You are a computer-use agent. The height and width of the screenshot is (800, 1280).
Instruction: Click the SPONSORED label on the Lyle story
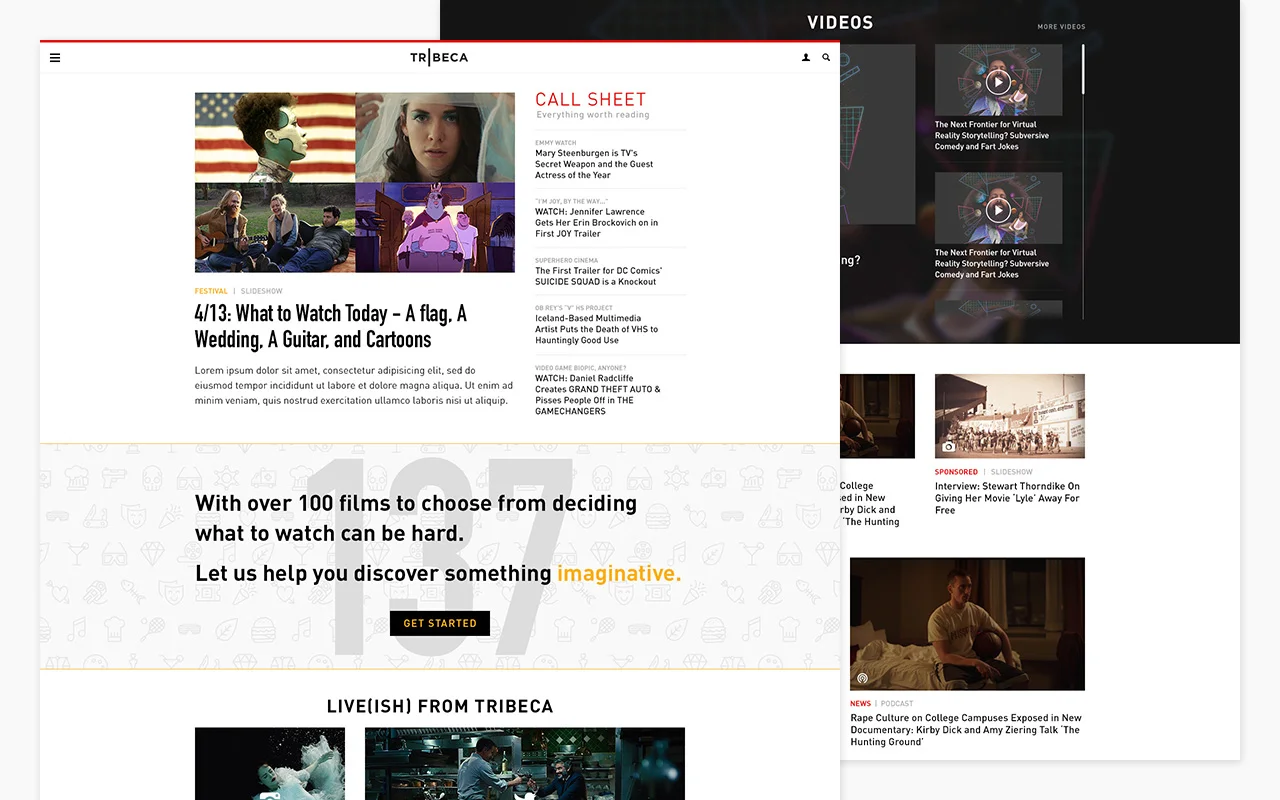[955, 471]
